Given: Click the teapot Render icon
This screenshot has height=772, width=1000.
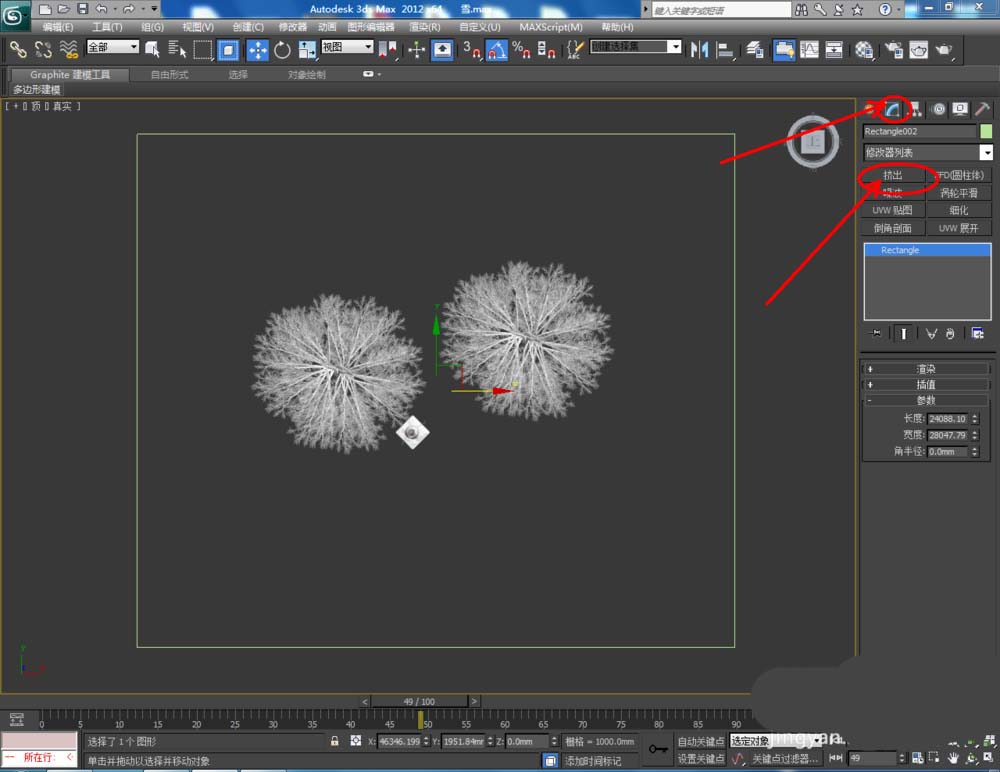Looking at the screenshot, I should point(943,49).
